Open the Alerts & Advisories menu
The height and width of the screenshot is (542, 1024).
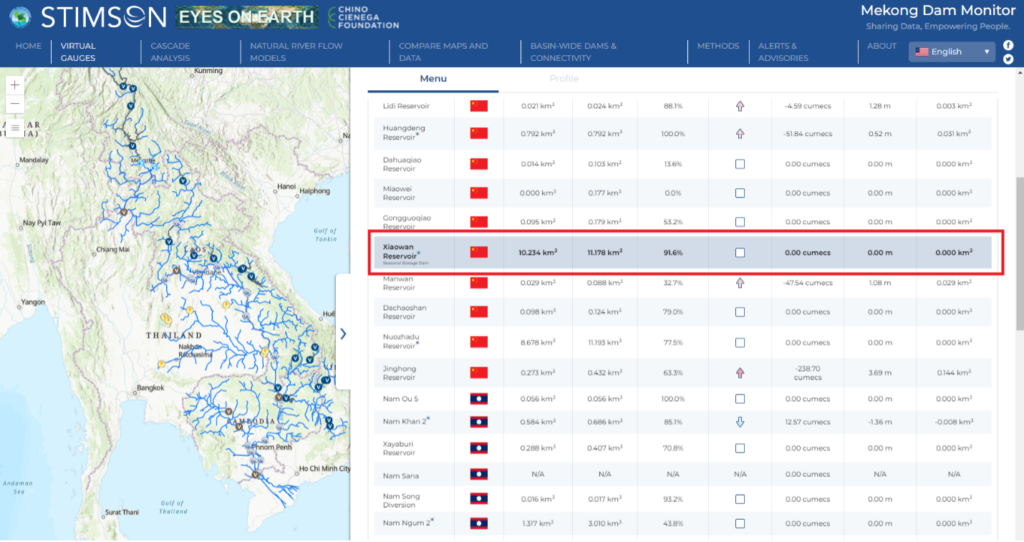click(x=777, y=52)
